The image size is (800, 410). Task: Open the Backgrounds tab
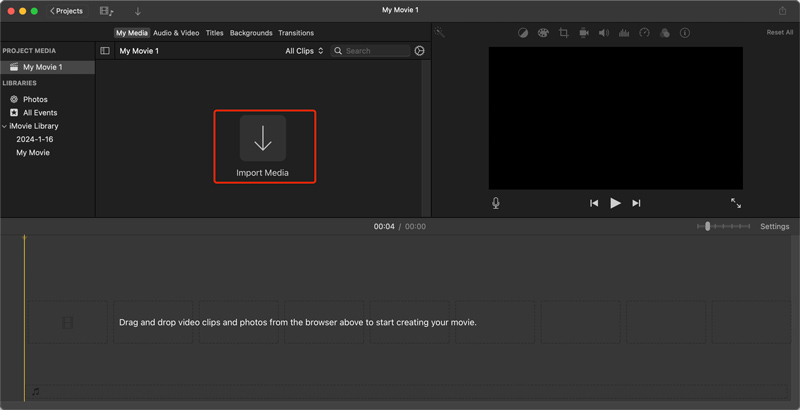pyautogui.click(x=251, y=33)
